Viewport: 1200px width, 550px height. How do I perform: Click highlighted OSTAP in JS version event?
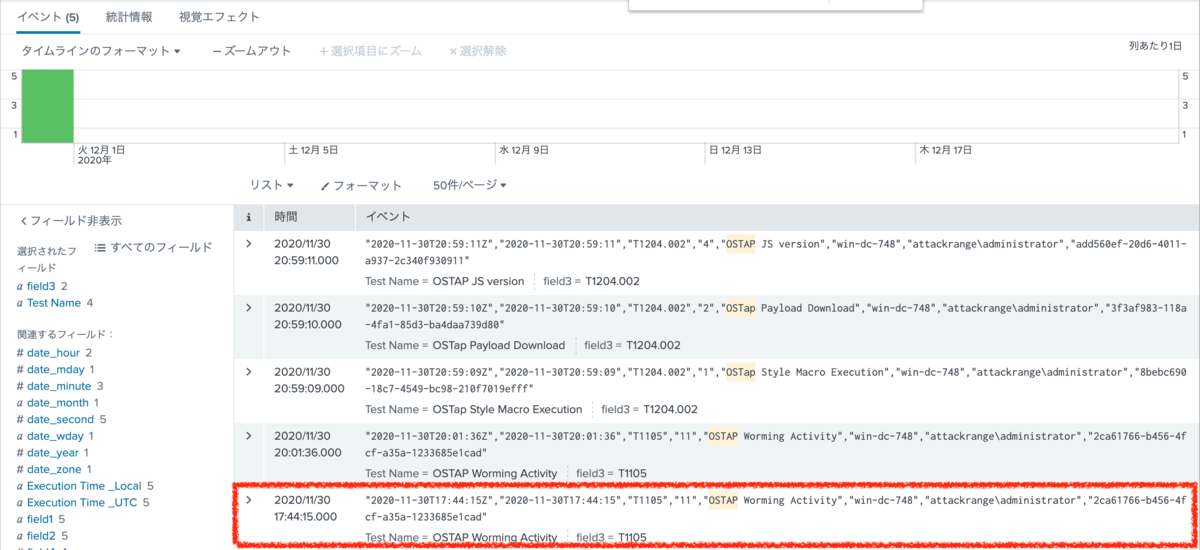[x=741, y=244]
